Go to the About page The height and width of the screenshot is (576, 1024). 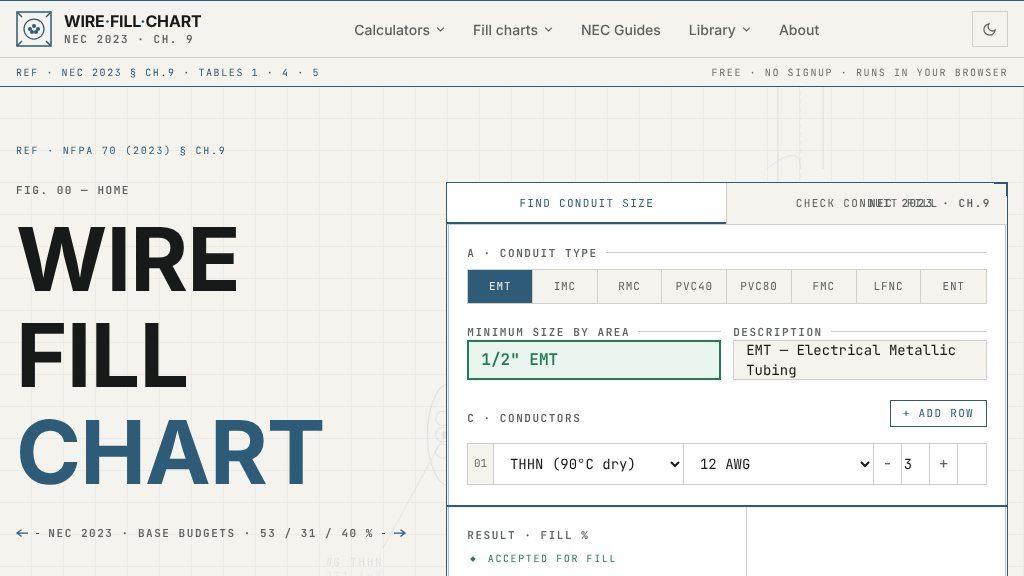[x=799, y=30]
